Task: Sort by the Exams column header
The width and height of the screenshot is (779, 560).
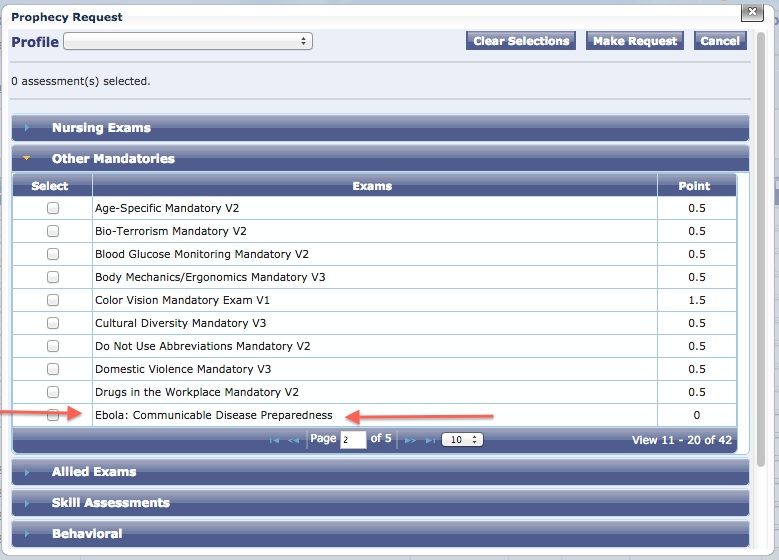Action: click(375, 186)
